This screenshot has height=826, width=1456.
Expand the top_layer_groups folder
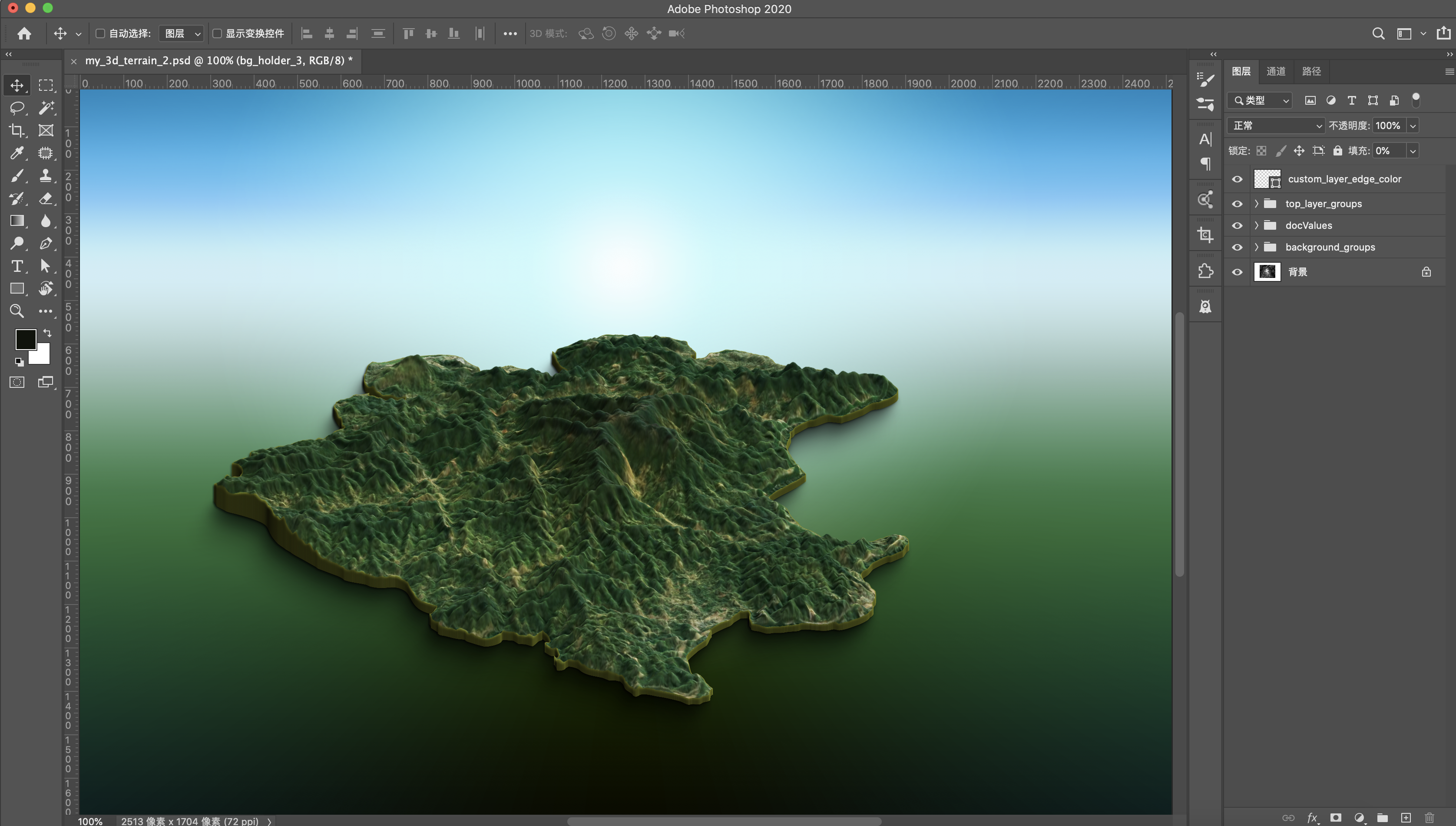1256,204
